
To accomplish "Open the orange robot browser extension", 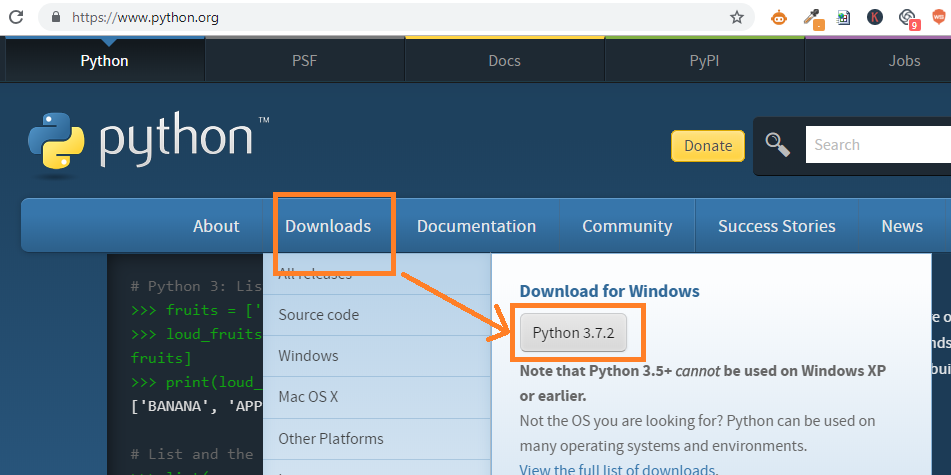I will point(779,18).
